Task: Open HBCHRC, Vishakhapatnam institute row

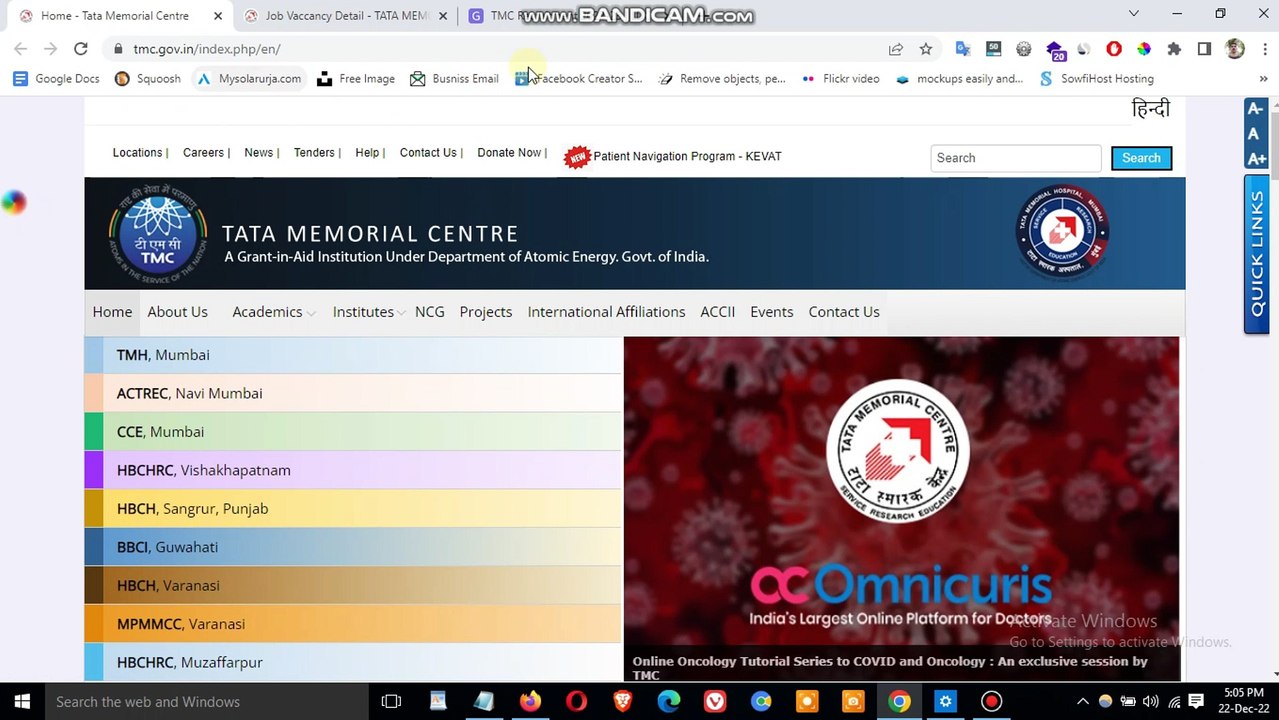Action: (353, 470)
